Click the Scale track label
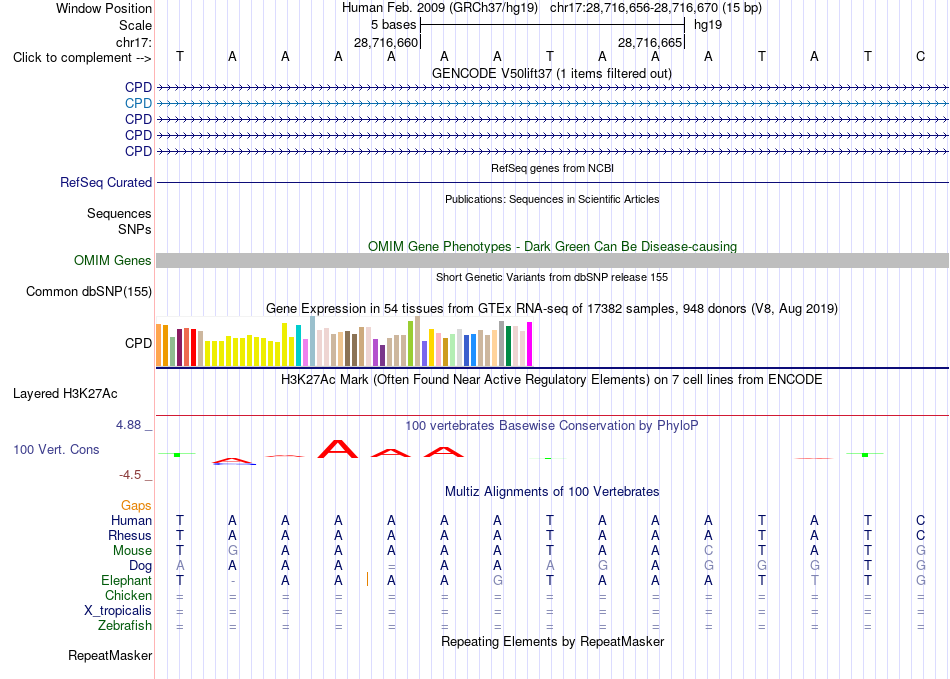The height and width of the screenshot is (679, 950). (135, 25)
